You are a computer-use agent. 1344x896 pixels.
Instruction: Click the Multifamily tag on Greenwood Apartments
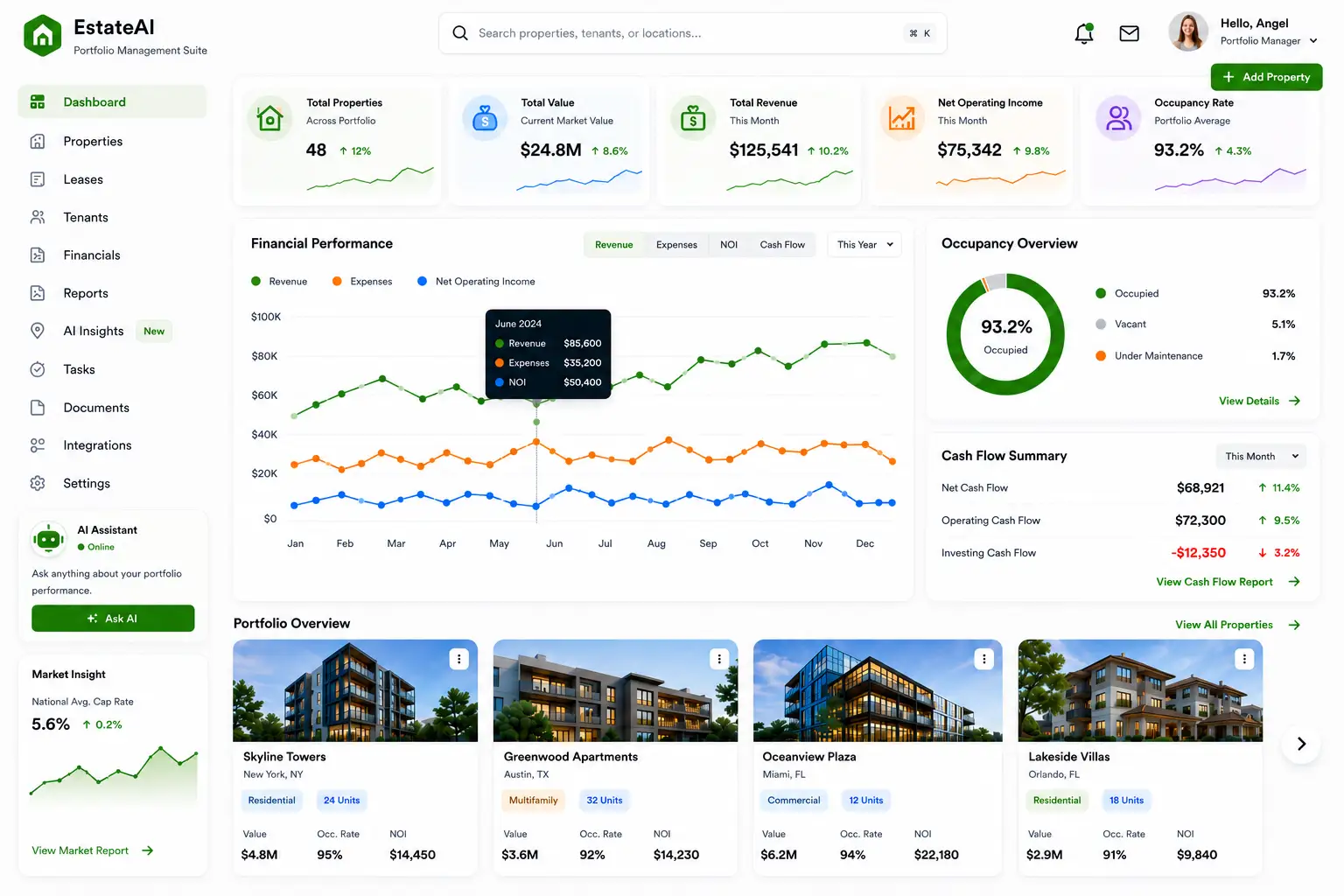pyautogui.click(x=533, y=801)
